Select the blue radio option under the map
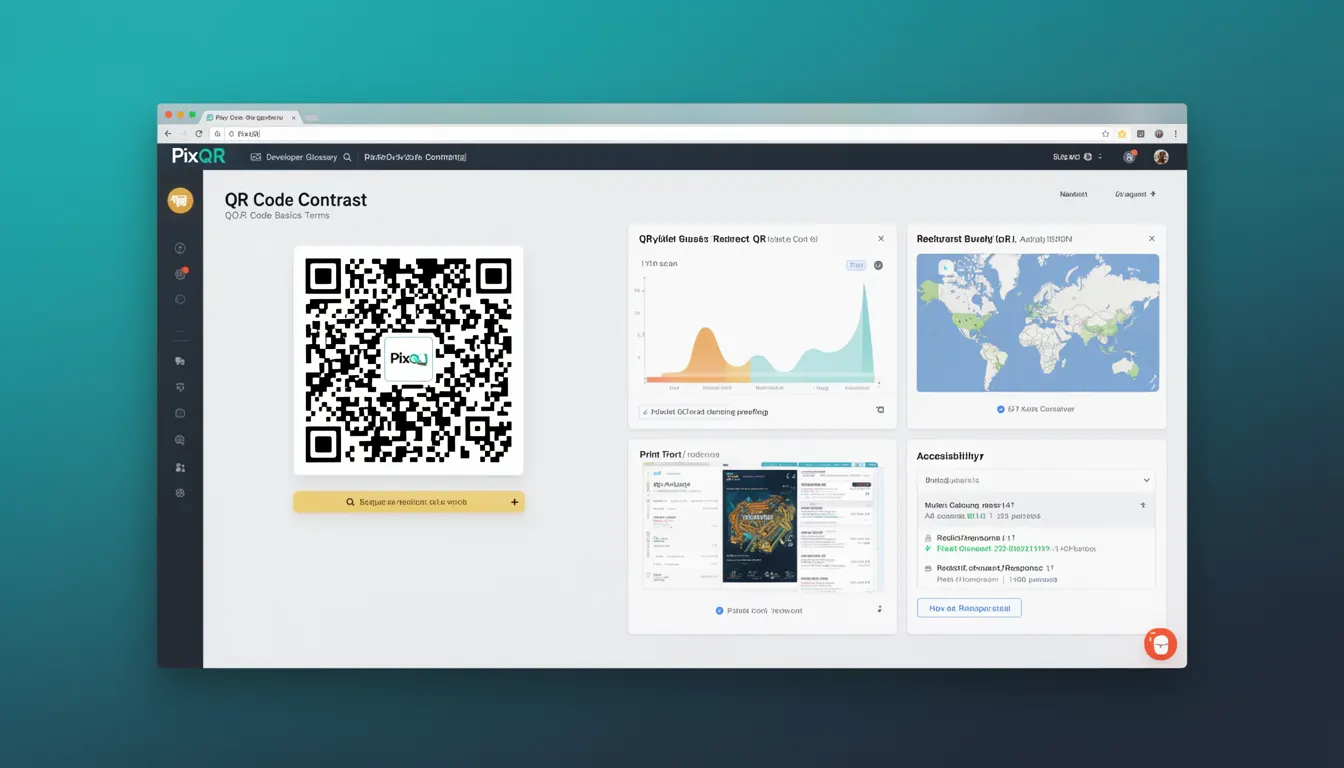Screen dimensions: 1344x768 (x=1001, y=409)
